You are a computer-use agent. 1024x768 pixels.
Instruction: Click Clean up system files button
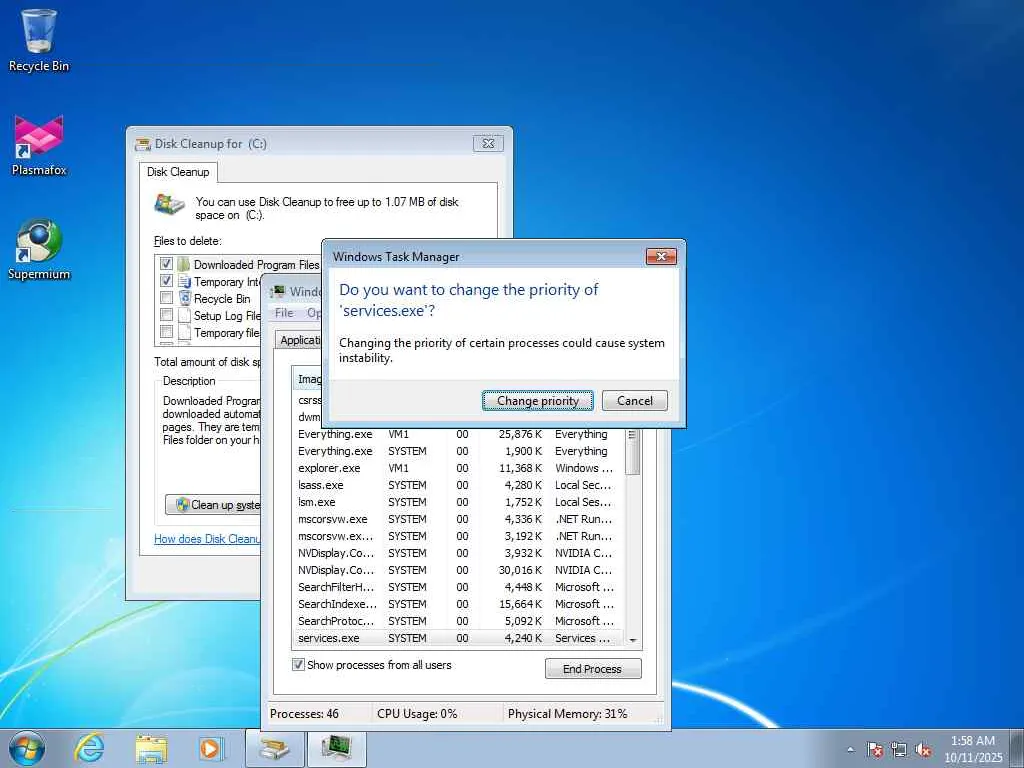coord(213,505)
